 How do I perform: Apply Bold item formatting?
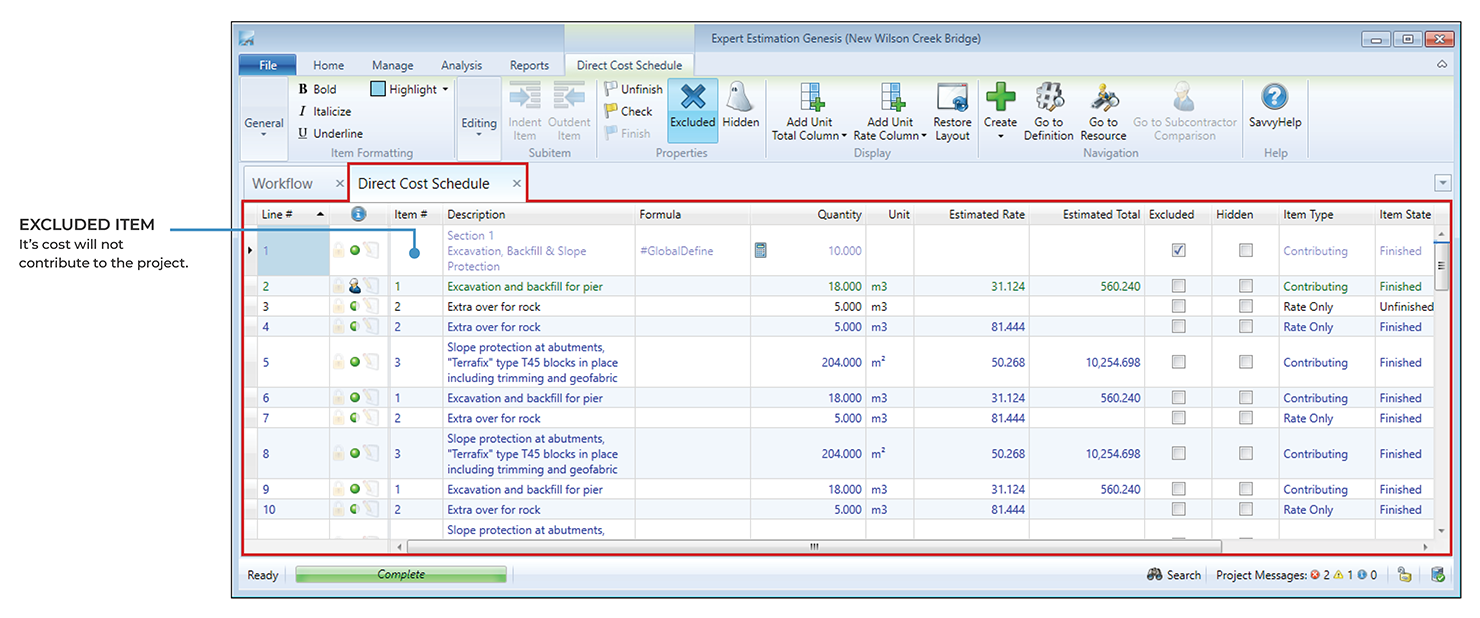(x=316, y=89)
